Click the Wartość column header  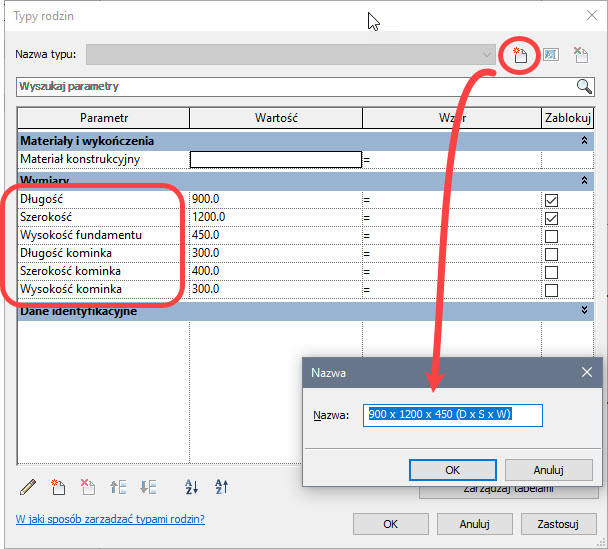(x=275, y=118)
